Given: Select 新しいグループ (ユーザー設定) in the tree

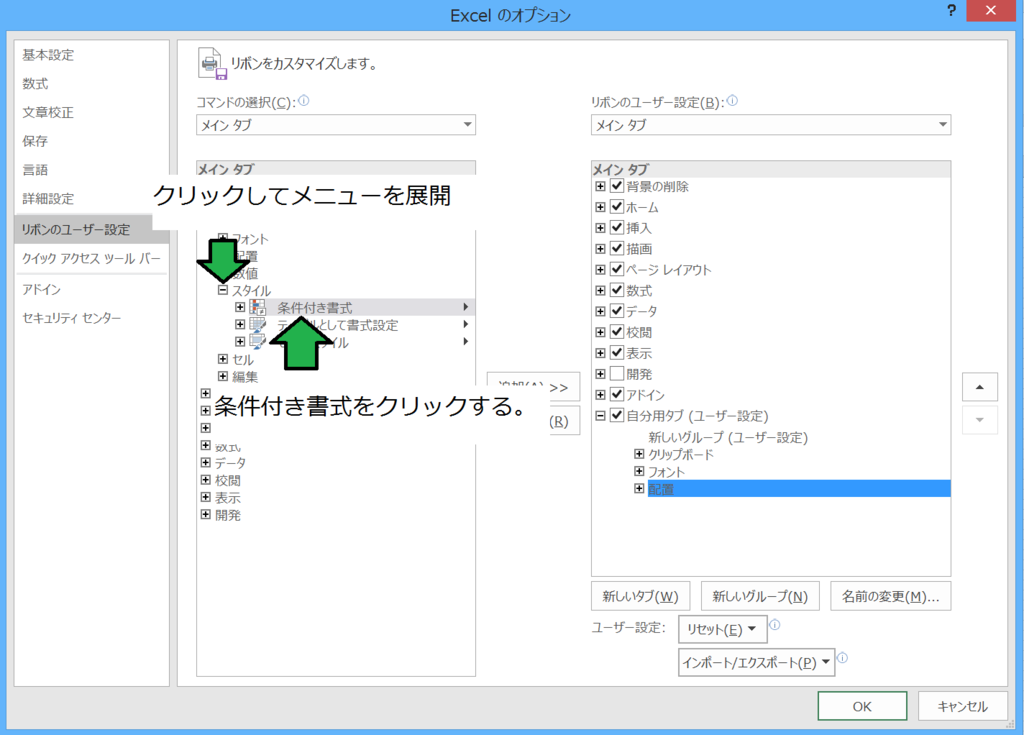Looking at the screenshot, I should [x=728, y=437].
